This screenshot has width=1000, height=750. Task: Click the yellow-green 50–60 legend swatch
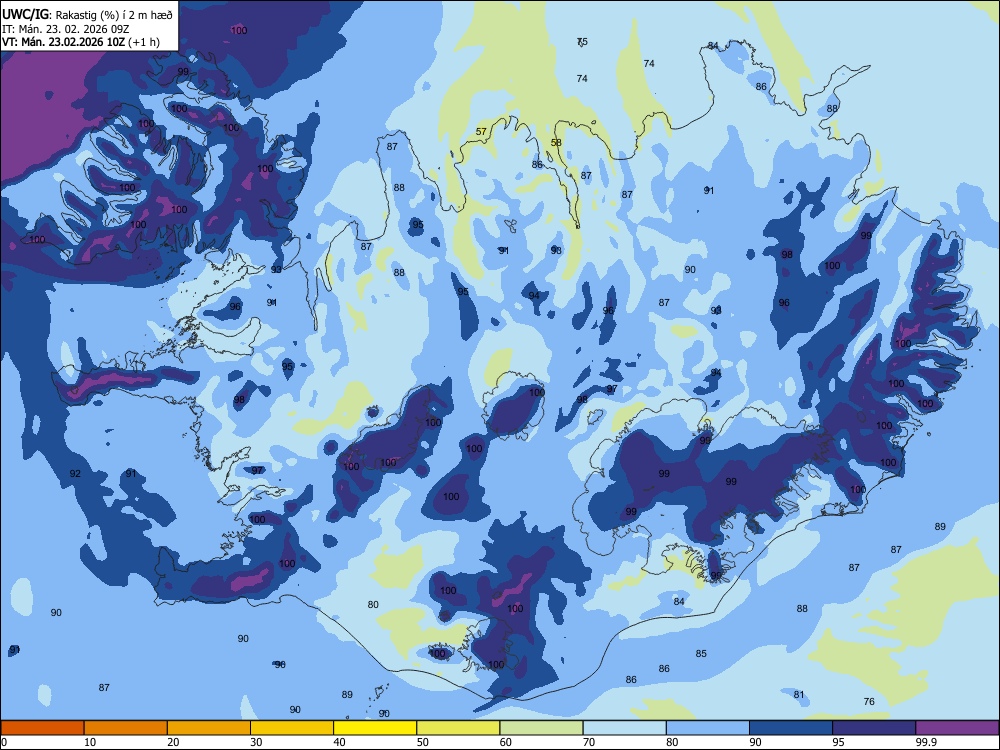point(458,728)
